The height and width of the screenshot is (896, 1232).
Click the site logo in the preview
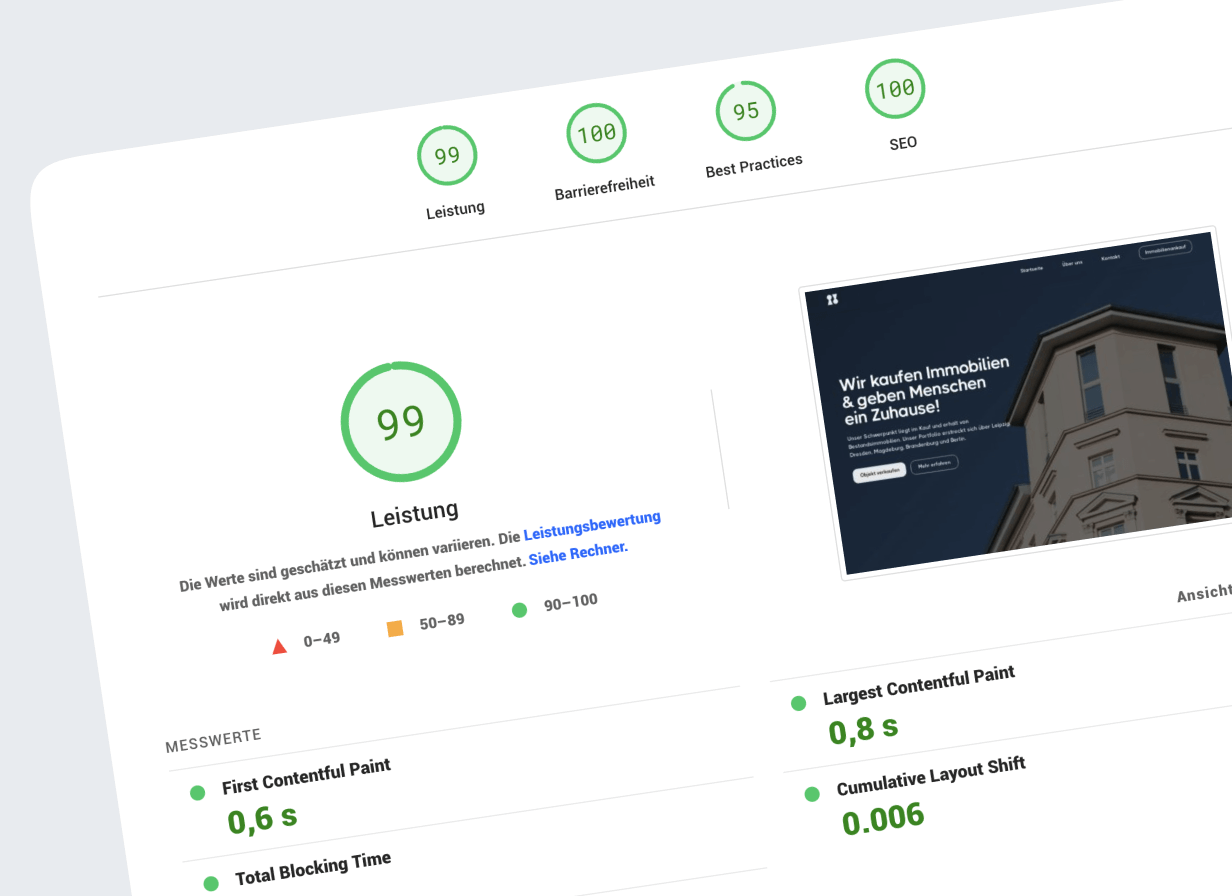tap(832, 300)
